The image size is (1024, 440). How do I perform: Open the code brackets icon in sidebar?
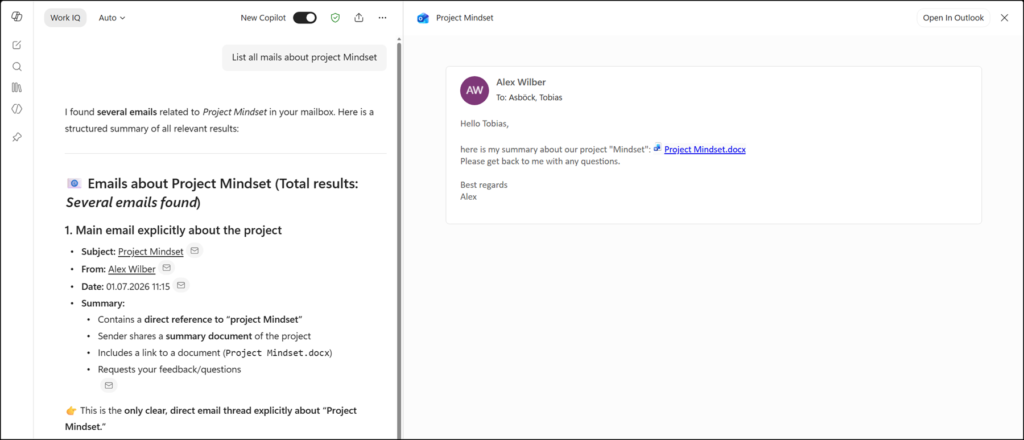click(x=17, y=108)
